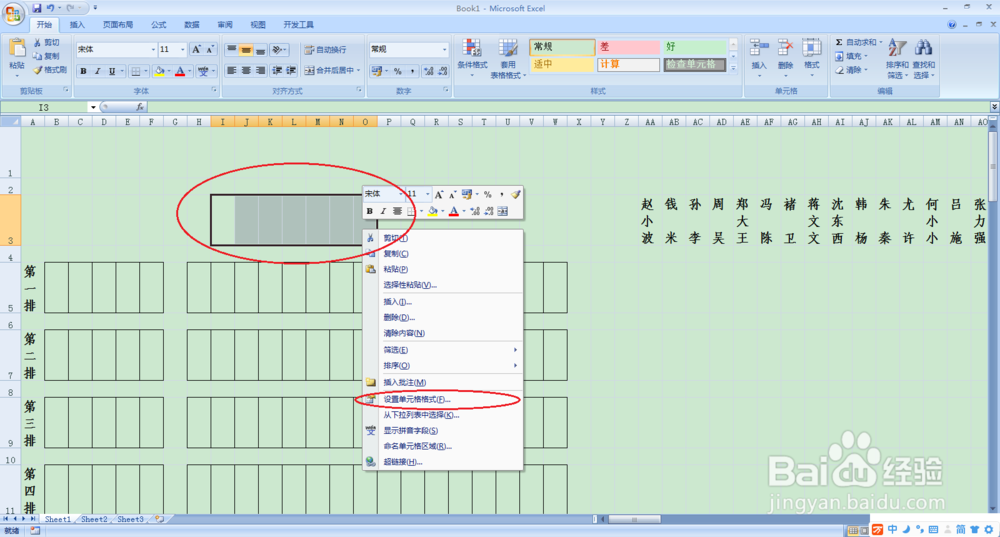Toggle Wrap Text (自动换行)
1000x537 pixels.
coord(325,50)
